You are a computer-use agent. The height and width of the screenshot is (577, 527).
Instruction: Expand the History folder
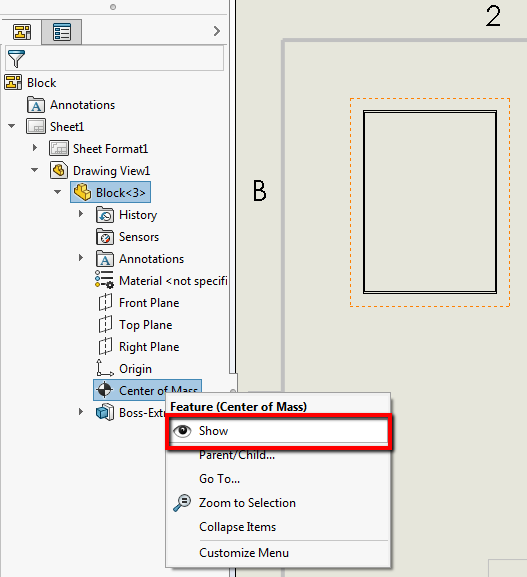pos(81,214)
